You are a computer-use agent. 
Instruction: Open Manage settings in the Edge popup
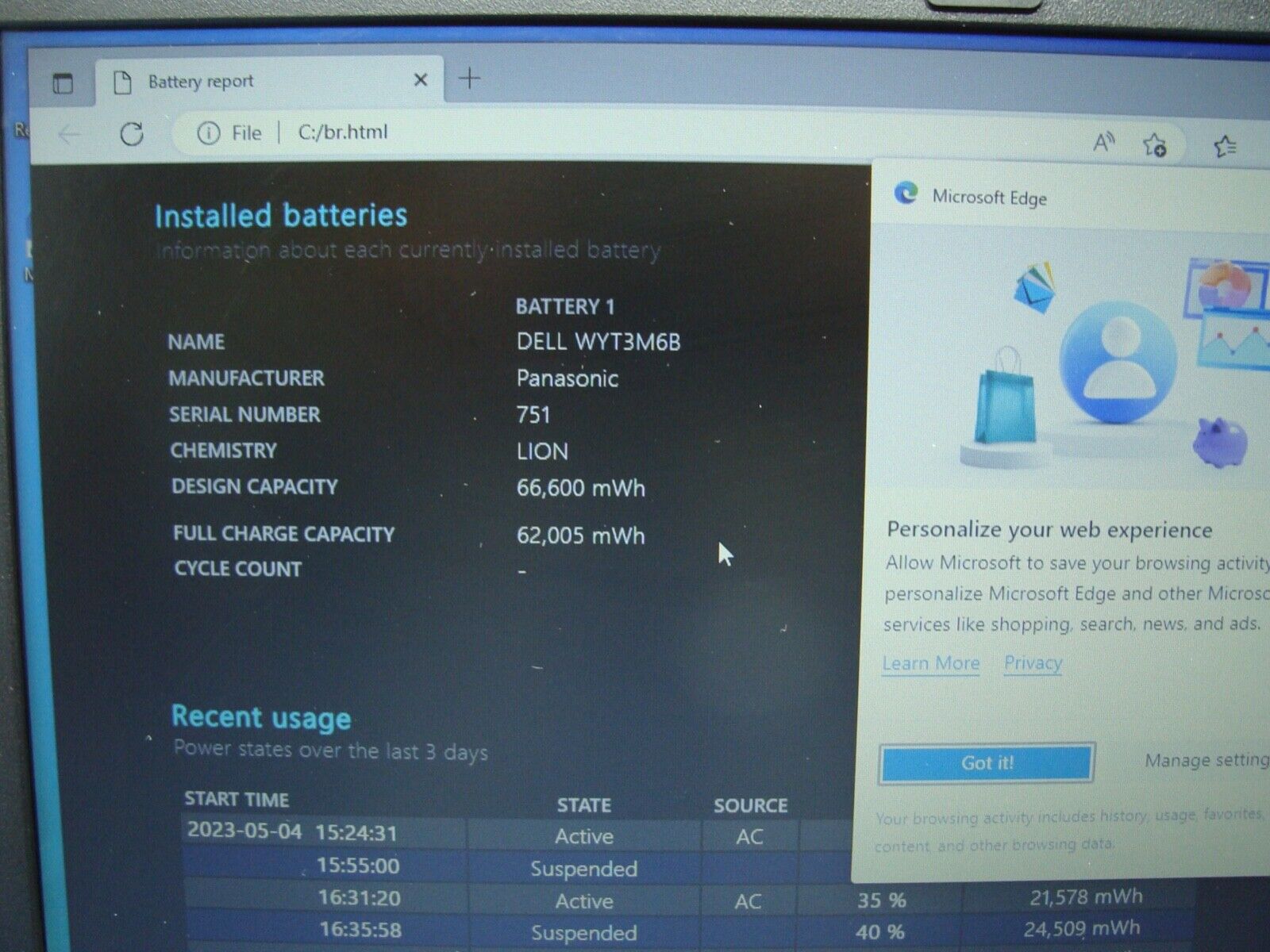pyautogui.click(x=1207, y=760)
